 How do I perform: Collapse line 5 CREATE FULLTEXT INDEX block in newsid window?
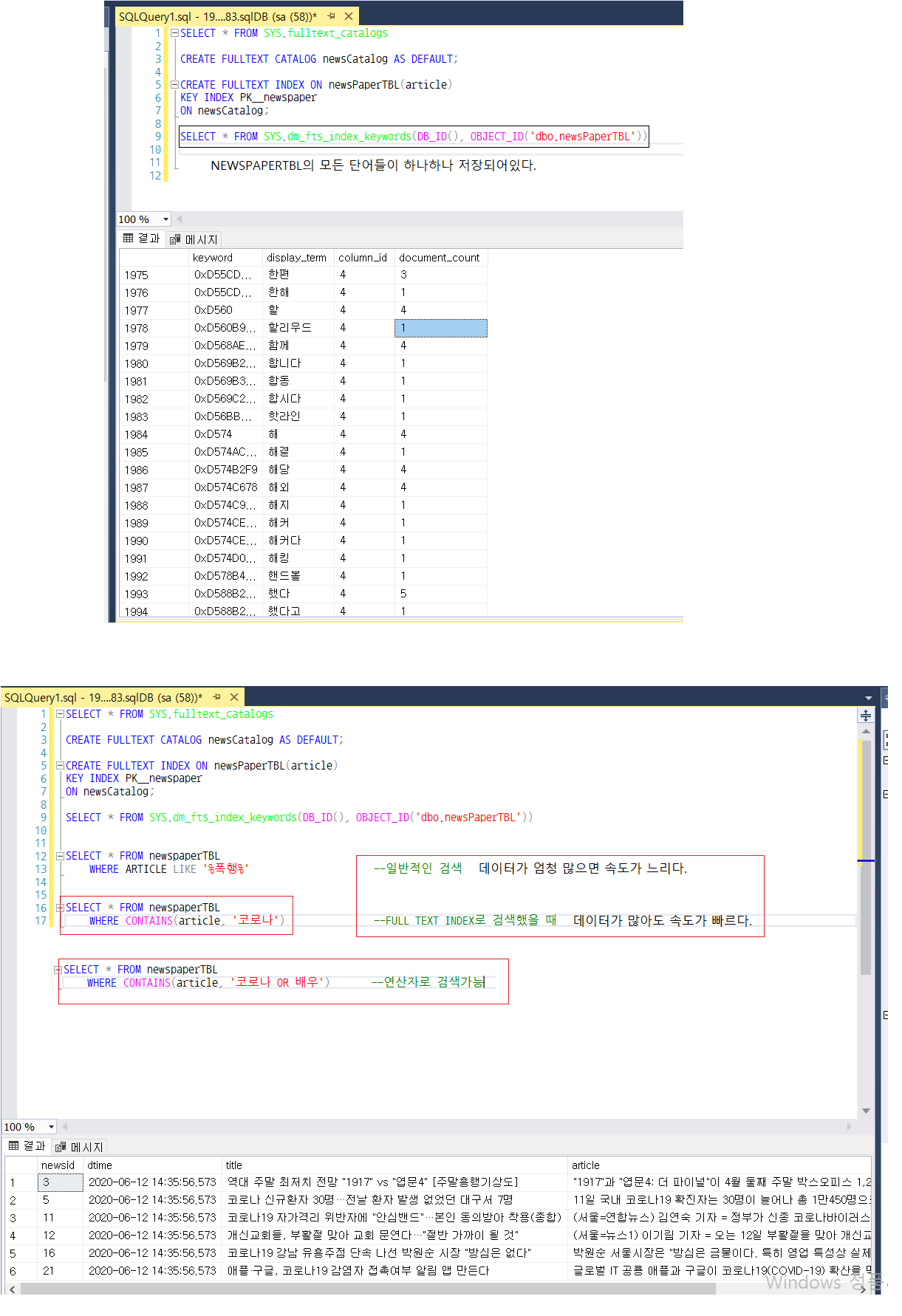coord(61,766)
